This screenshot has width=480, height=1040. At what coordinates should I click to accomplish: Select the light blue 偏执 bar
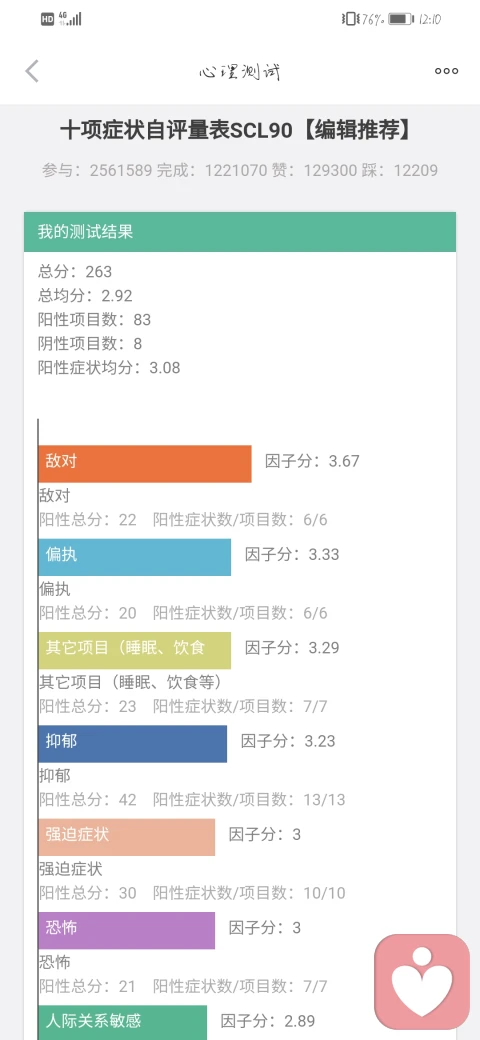[x=135, y=556]
